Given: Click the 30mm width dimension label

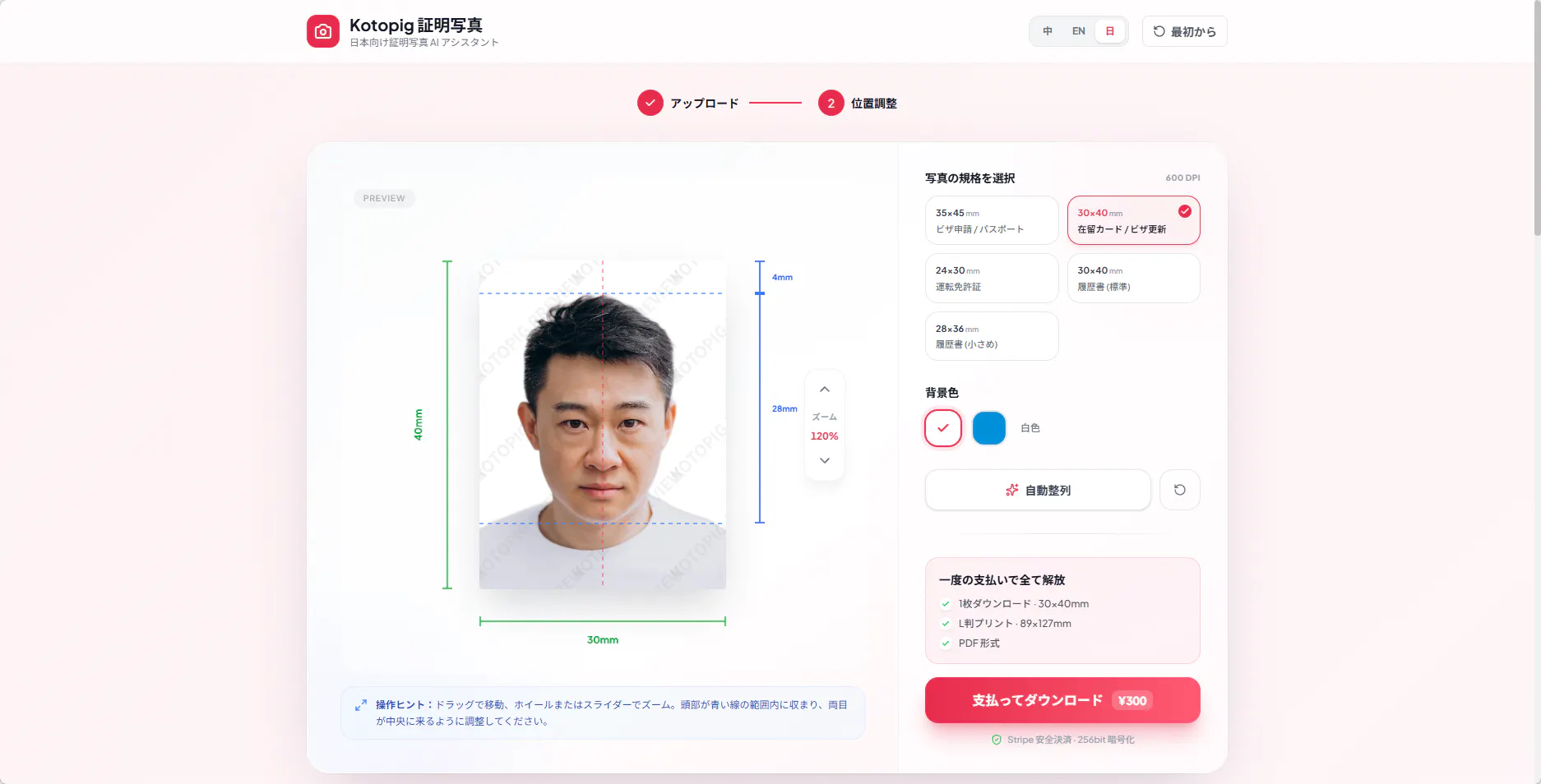Looking at the screenshot, I should coord(603,640).
